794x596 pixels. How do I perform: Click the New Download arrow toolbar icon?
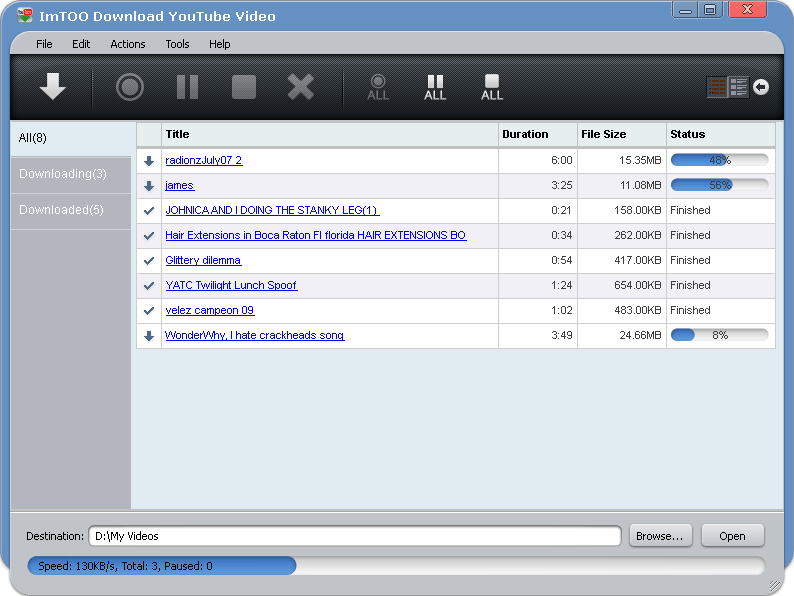[53, 87]
